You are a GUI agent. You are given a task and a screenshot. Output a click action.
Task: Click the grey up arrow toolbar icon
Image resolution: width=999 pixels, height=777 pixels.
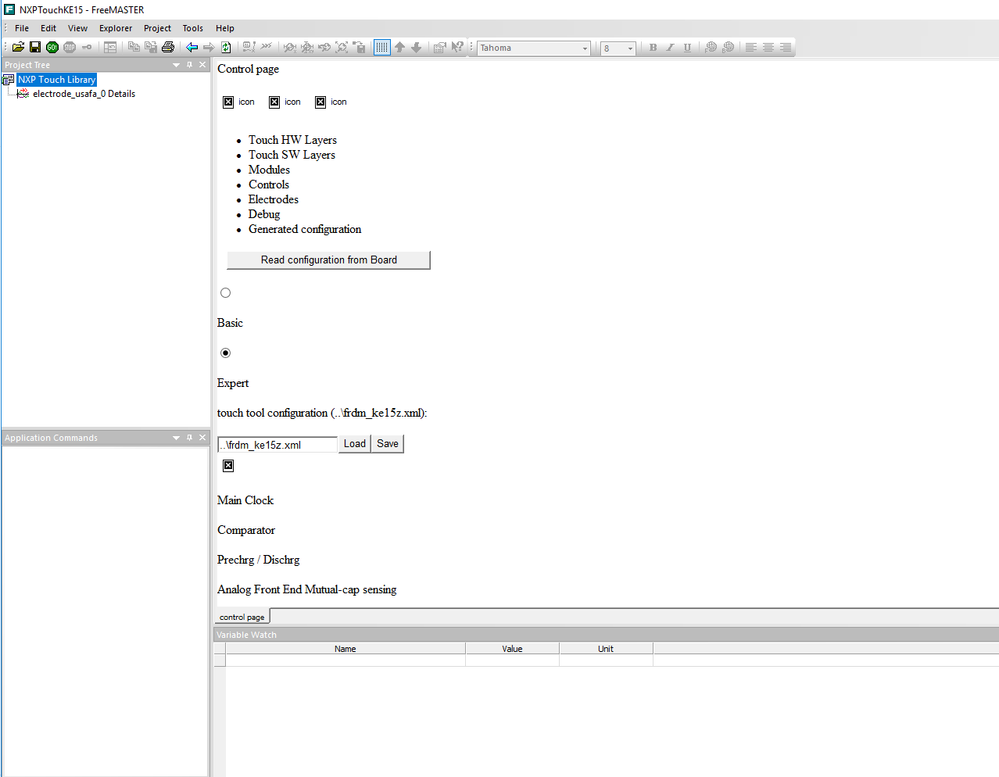point(399,47)
